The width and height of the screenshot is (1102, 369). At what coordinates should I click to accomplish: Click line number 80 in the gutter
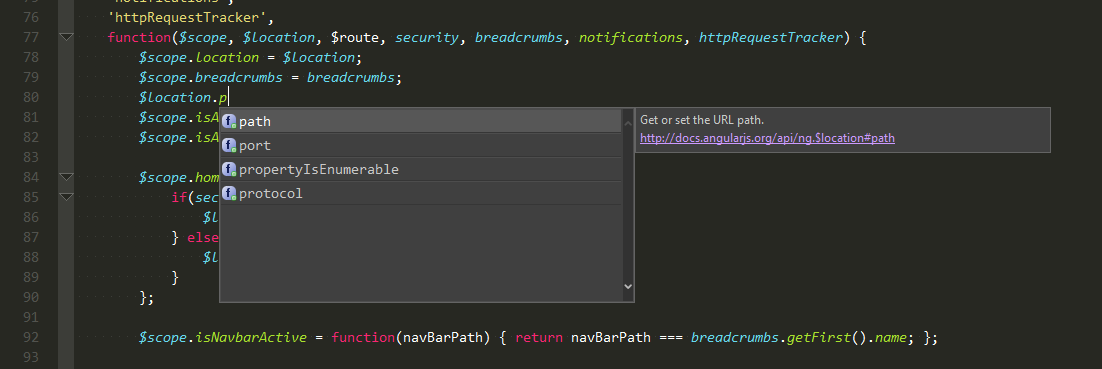click(x=31, y=97)
